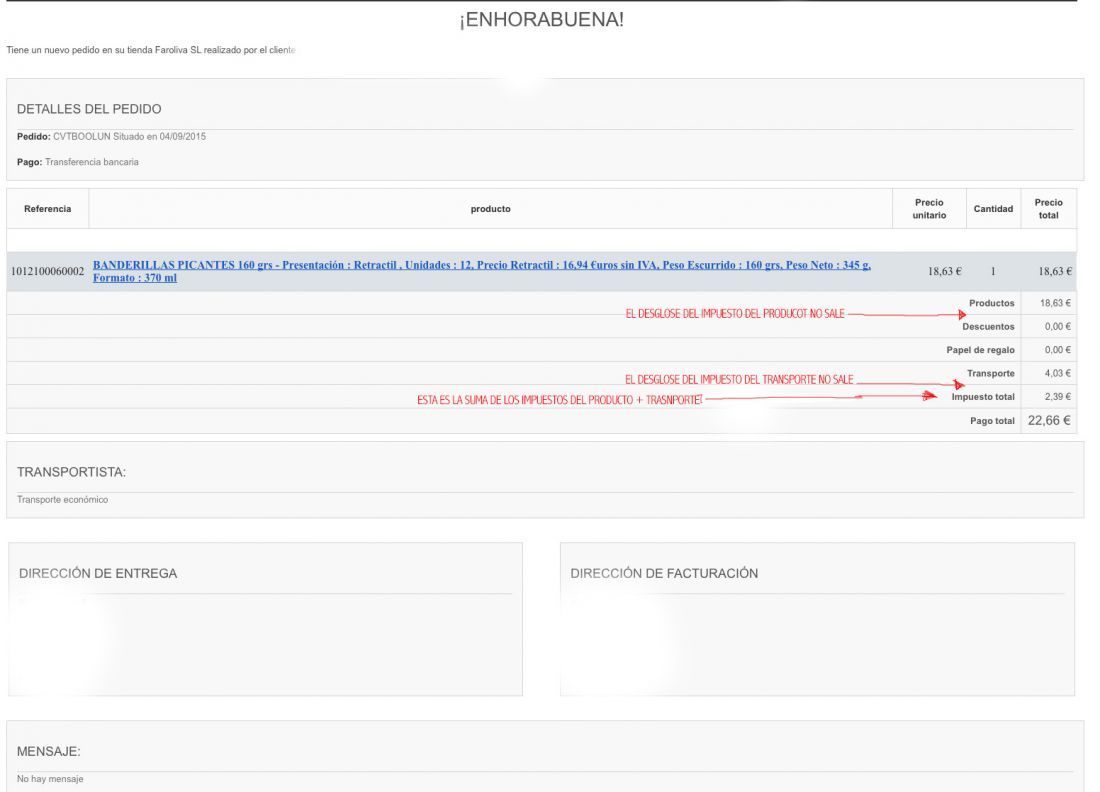Screen dimensions: 1100x792
Task: Select the 'Transporte' summary label
Action: [991, 373]
